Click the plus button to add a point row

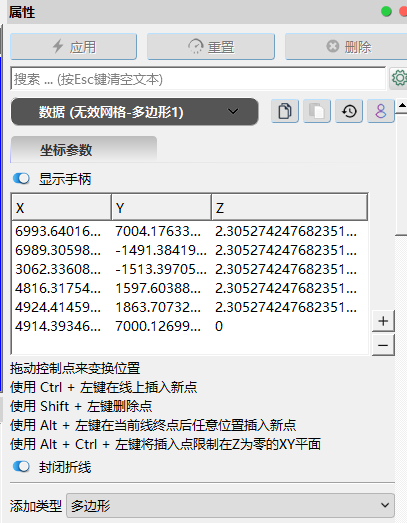click(383, 321)
